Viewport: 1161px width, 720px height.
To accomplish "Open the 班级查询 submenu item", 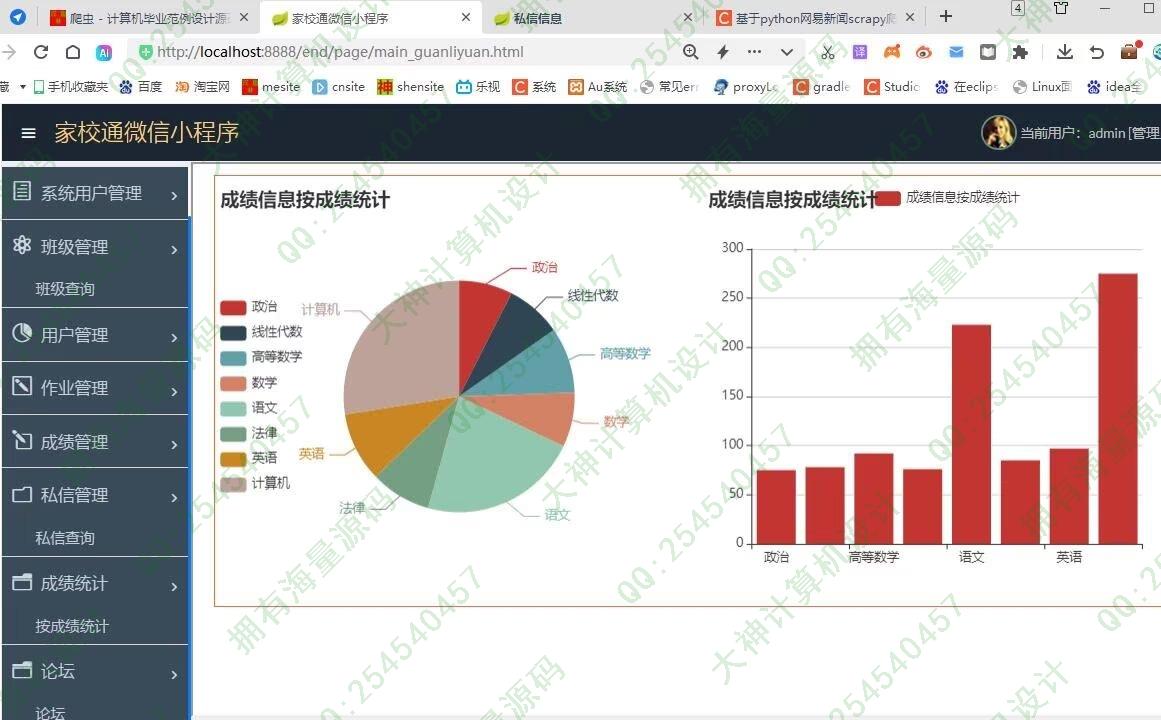I will (65, 289).
